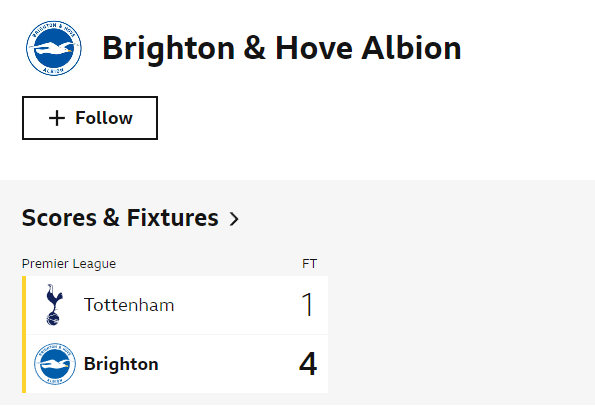The height and width of the screenshot is (411, 595).
Task: Select the Tottenham team name
Action: pyautogui.click(x=129, y=305)
